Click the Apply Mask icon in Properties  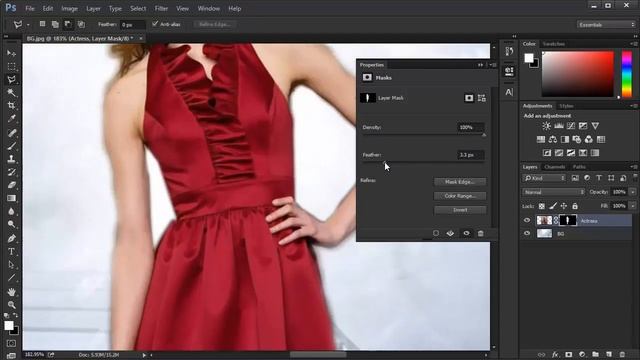450,233
